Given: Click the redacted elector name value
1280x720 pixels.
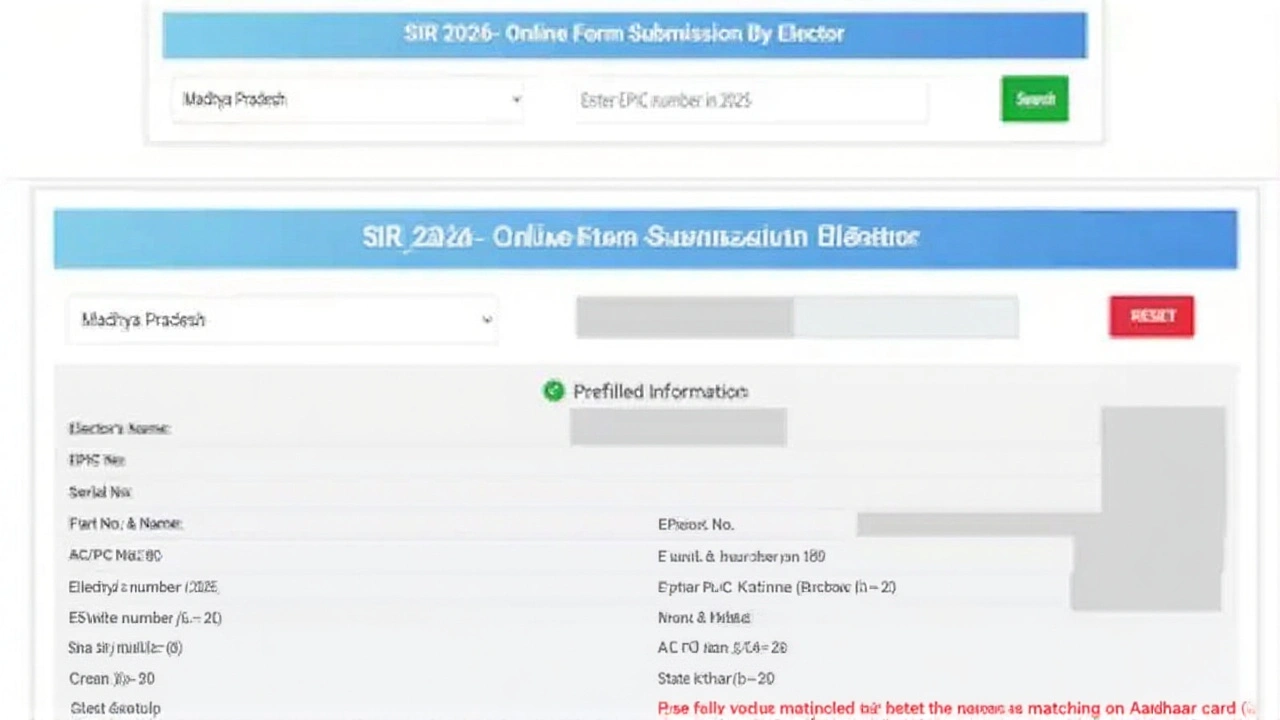Looking at the screenshot, I should click(x=678, y=427).
